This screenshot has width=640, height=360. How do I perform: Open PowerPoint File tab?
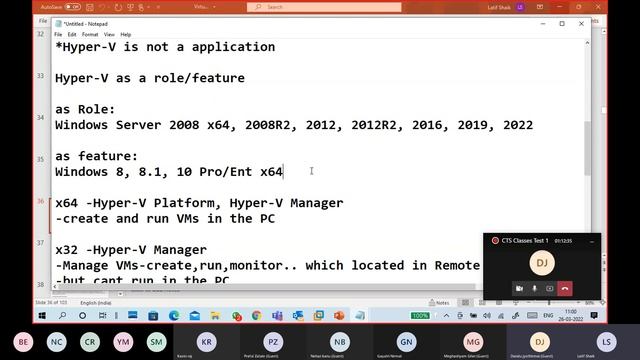42,20
